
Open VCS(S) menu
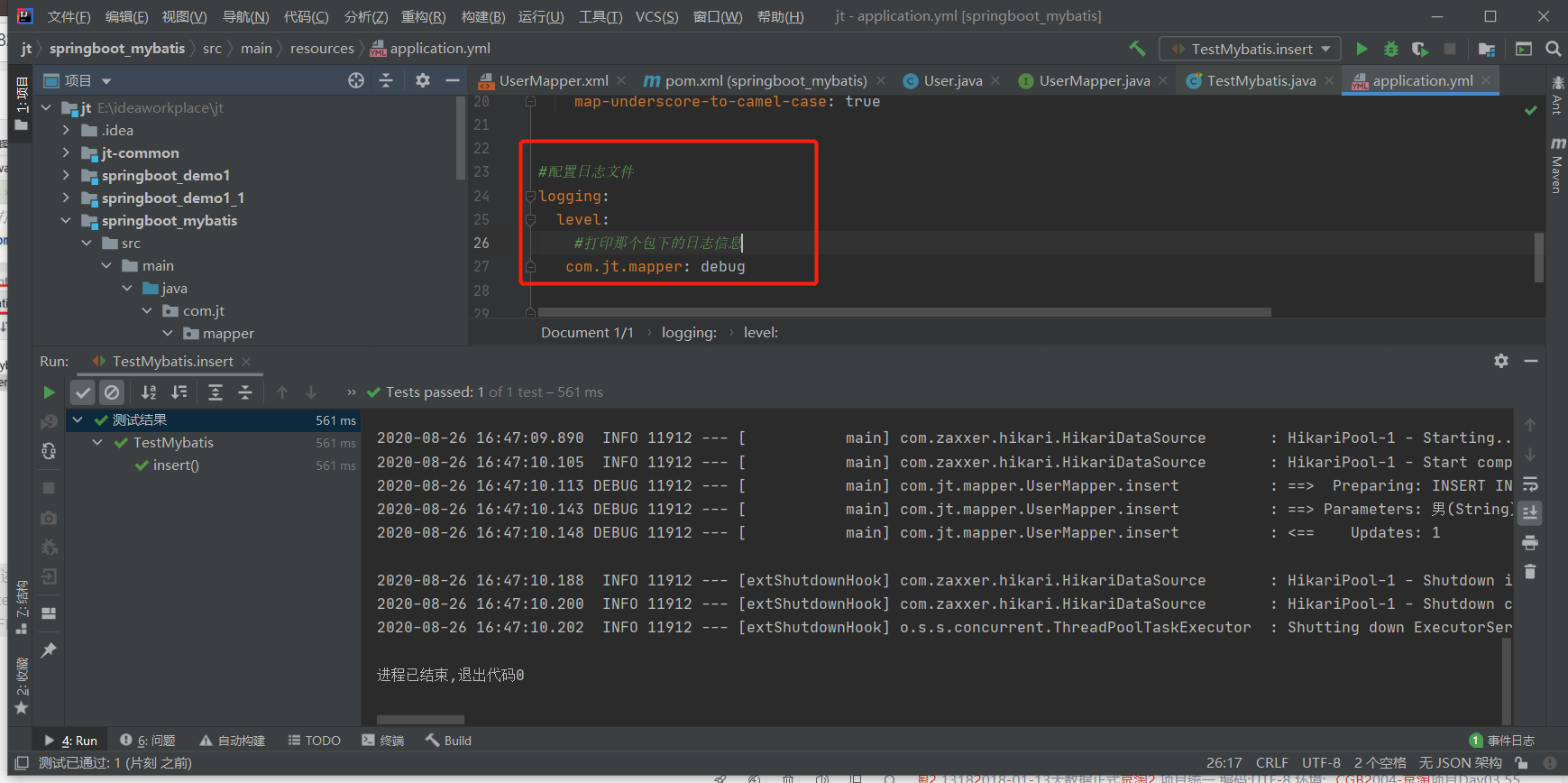(656, 16)
